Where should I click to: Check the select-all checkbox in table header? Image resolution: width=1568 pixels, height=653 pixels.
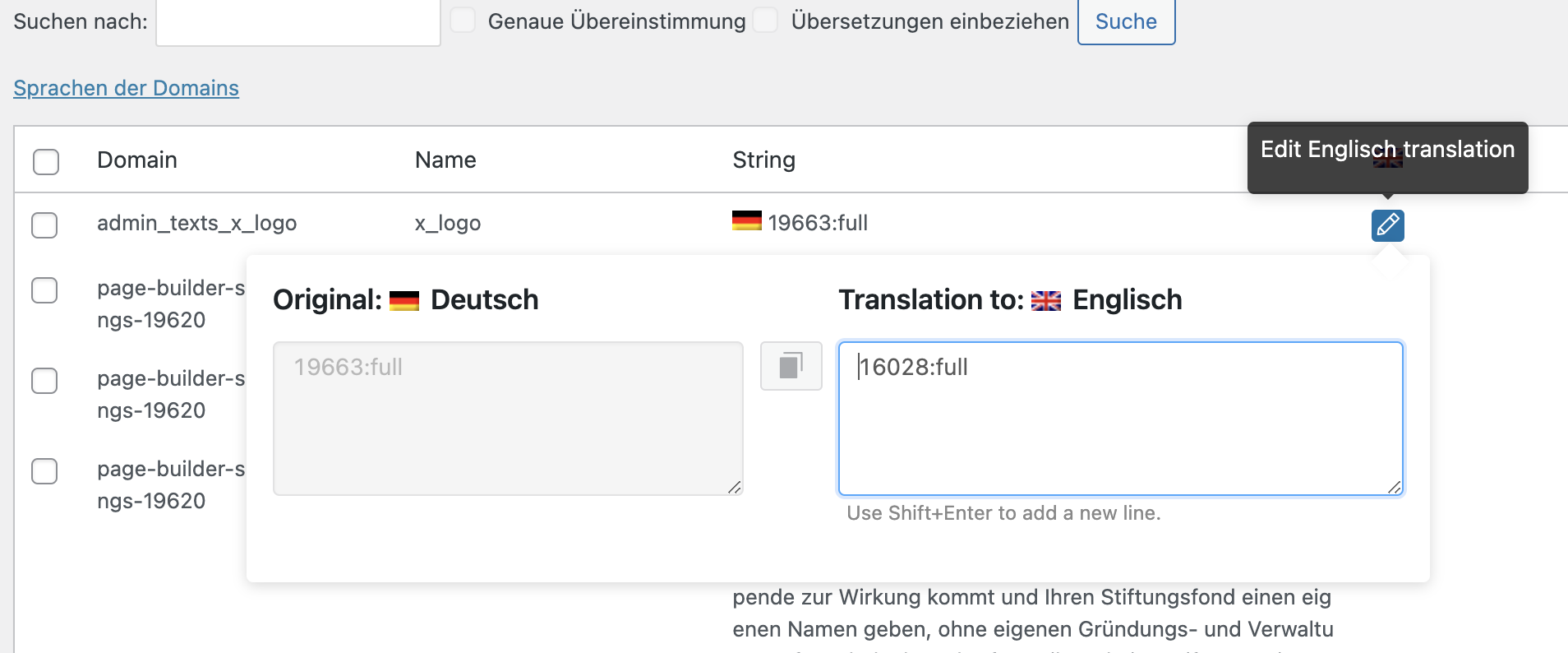coord(46,161)
